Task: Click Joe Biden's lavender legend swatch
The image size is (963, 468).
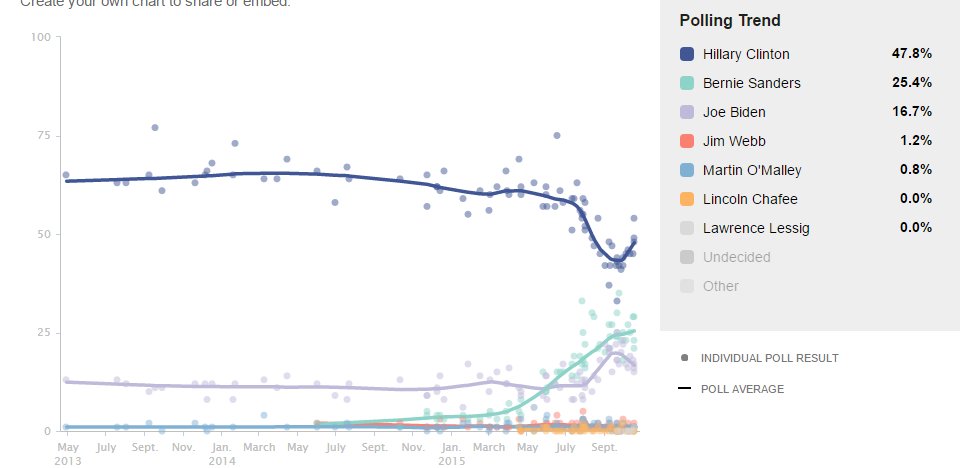Action: click(687, 112)
